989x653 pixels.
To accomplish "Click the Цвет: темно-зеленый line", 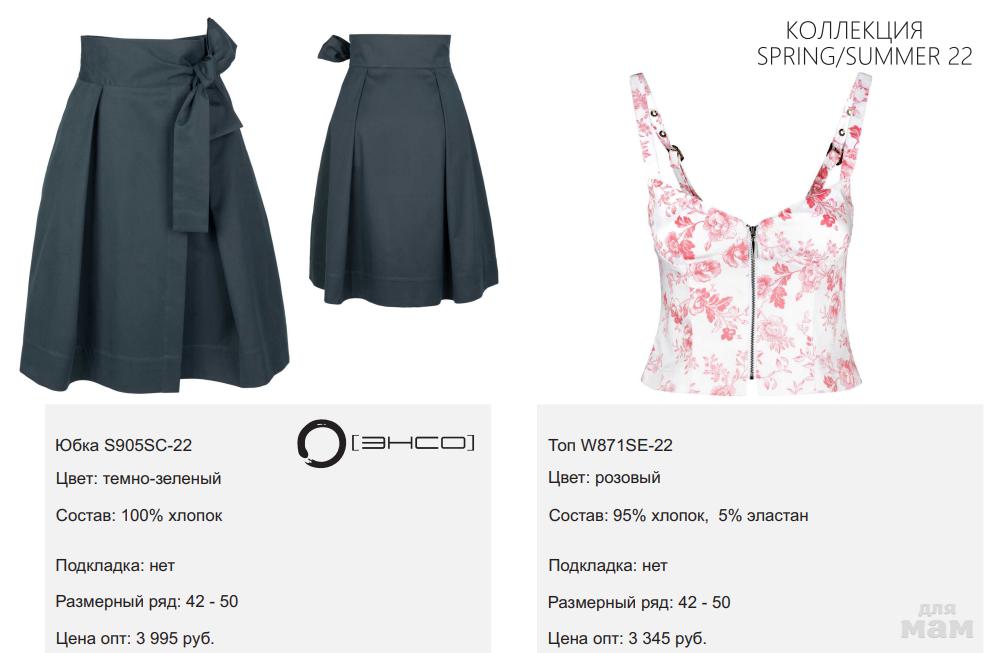I will tap(139, 478).
